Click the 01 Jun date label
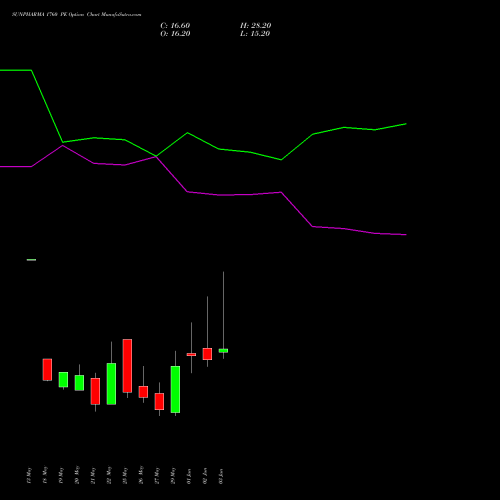This screenshot has height=500, width=500. [189, 476]
